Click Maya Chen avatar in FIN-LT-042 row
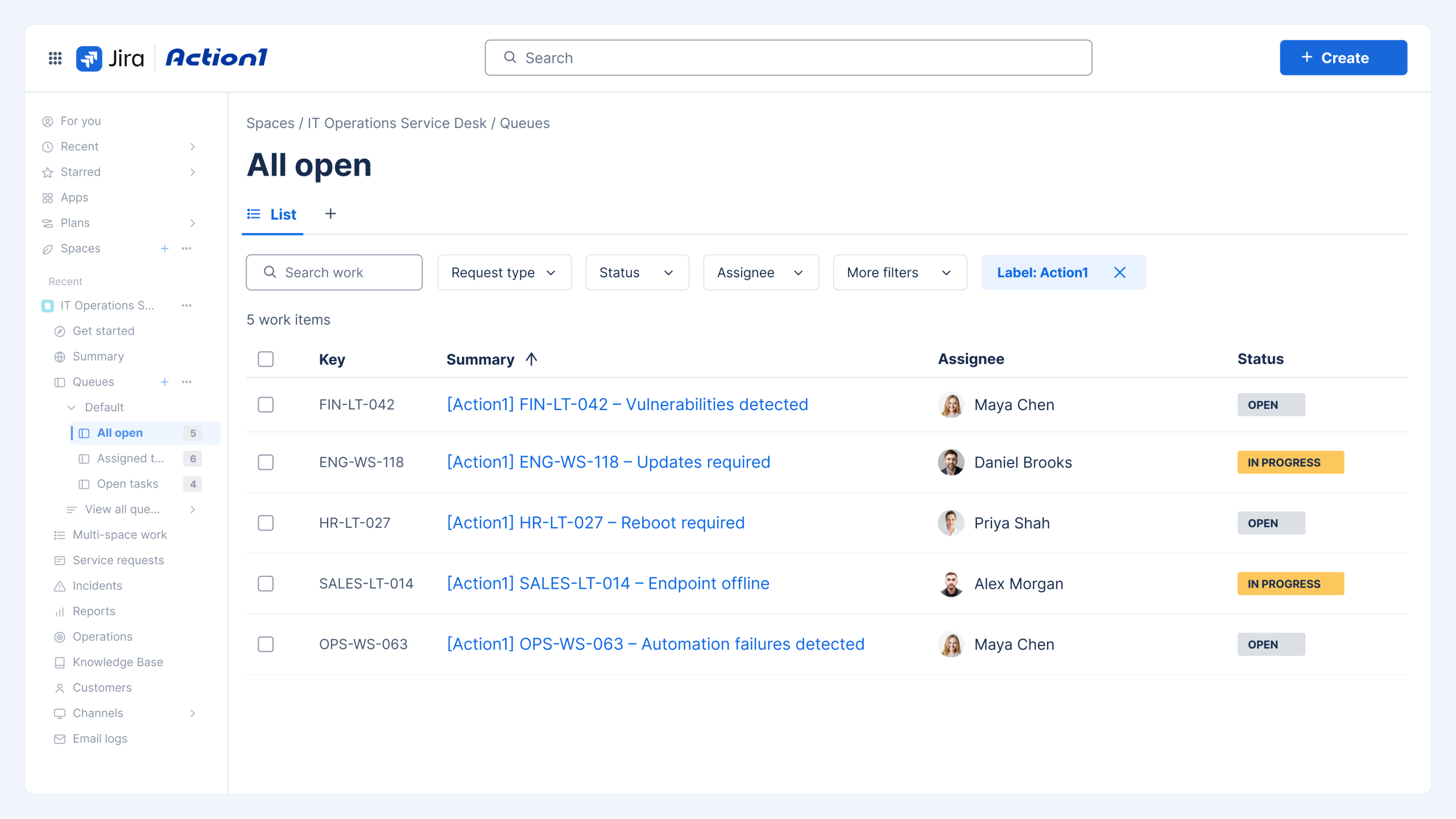Viewport: 1456px width, 819px height. (951, 404)
